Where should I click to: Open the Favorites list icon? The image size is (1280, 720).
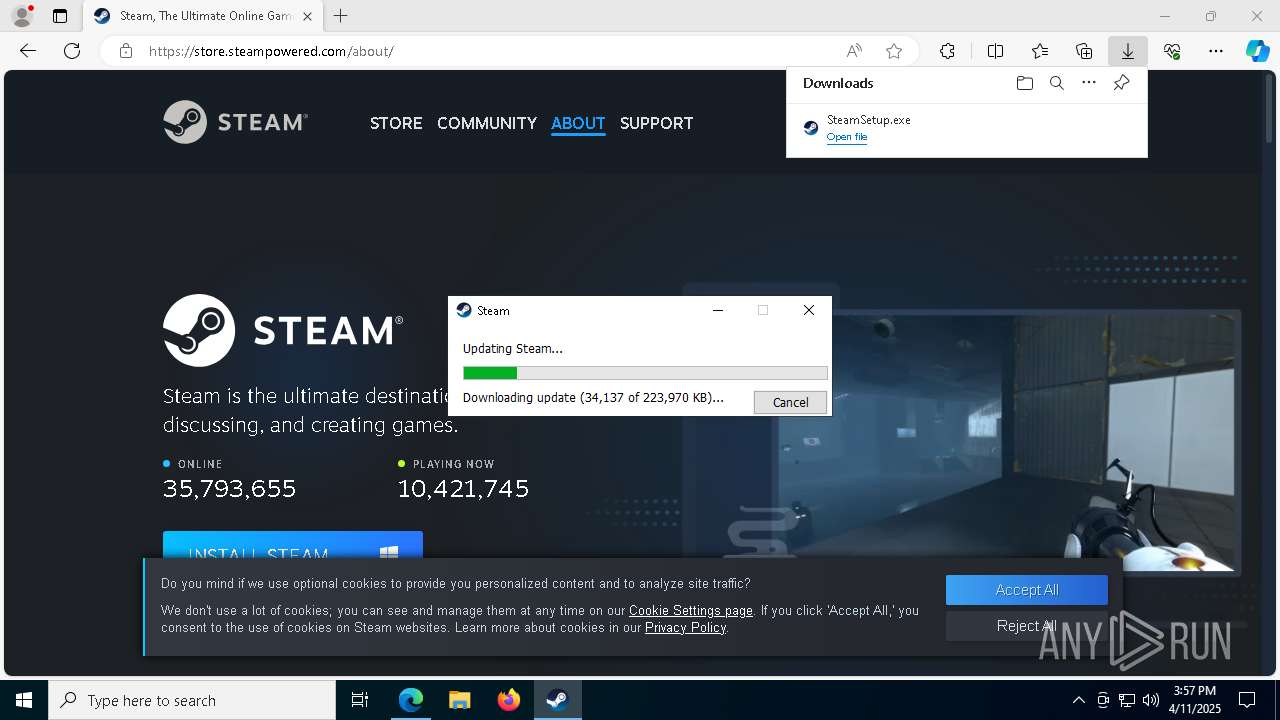(x=1040, y=51)
